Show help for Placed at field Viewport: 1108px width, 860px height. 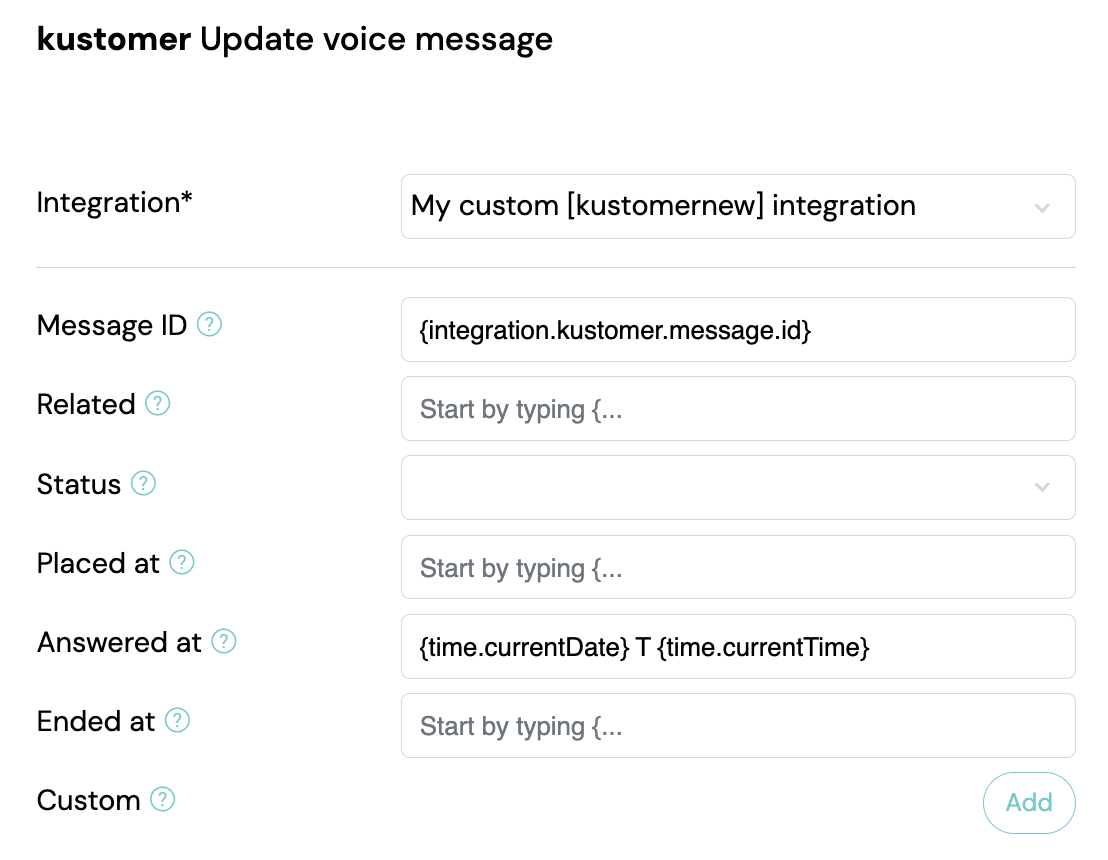(182, 562)
